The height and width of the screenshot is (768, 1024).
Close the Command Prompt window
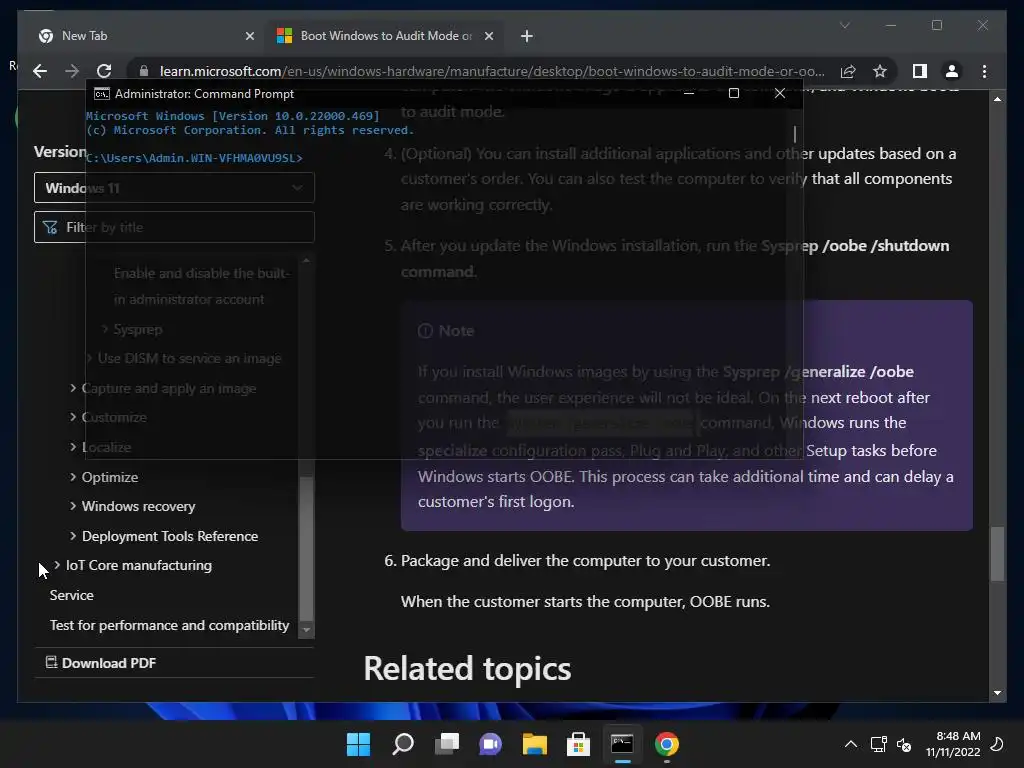click(779, 93)
